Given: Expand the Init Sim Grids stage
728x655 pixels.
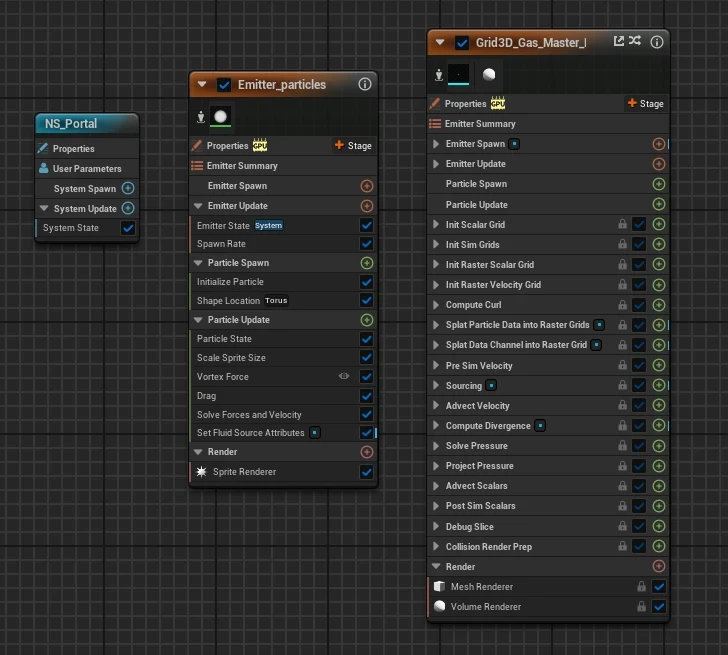Looking at the screenshot, I should pos(436,244).
